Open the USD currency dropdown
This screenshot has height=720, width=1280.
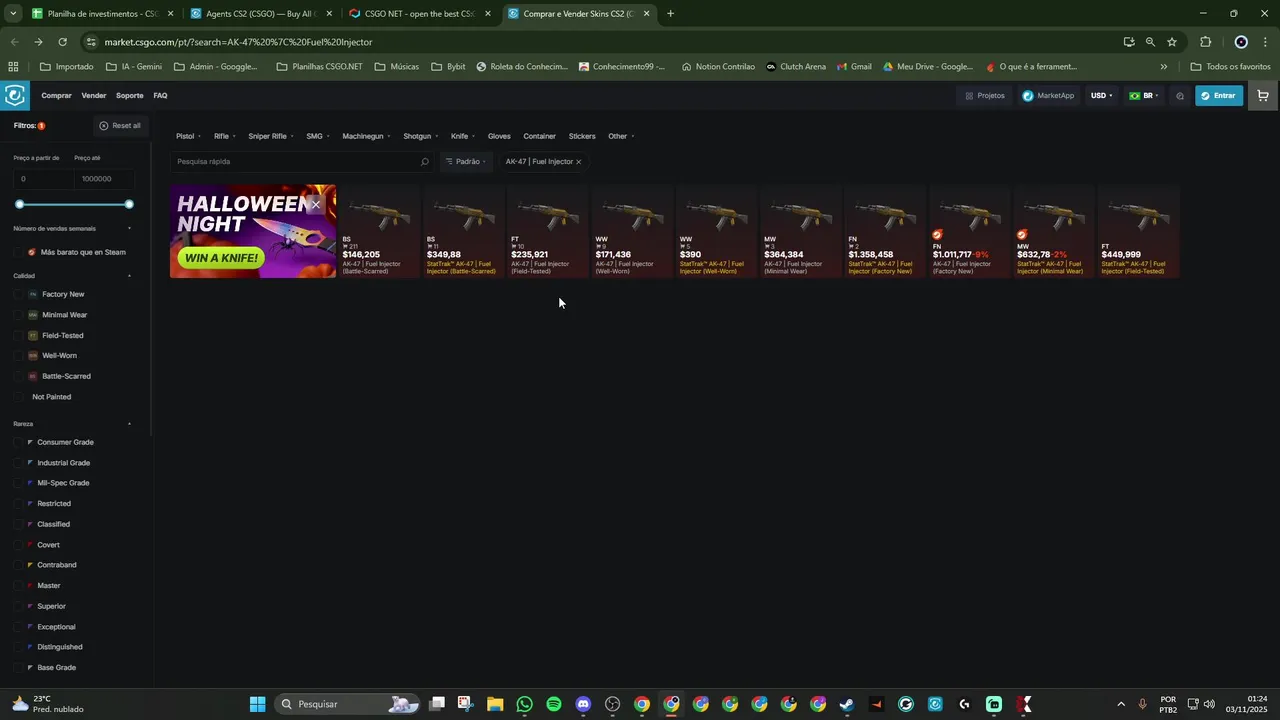point(1101,96)
